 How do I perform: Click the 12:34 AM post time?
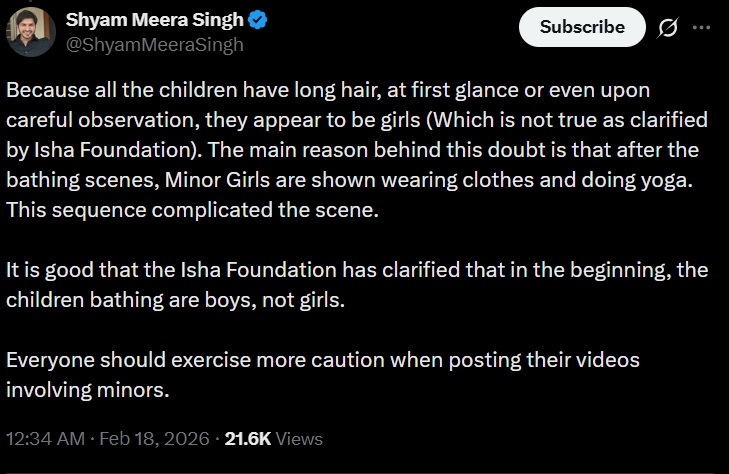[x=46, y=439]
